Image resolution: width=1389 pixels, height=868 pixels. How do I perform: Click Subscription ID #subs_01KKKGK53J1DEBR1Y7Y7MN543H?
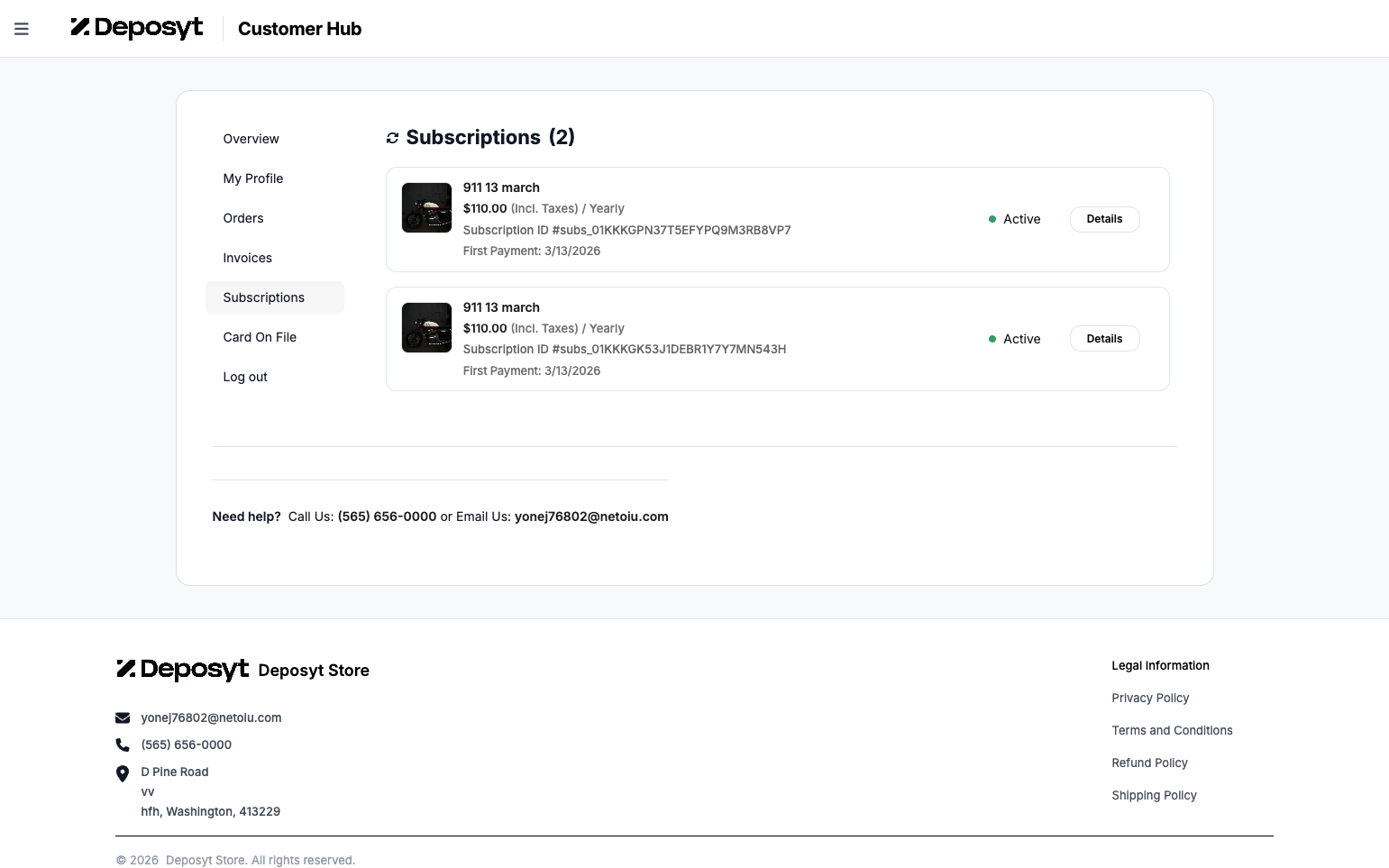[x=625, y=349]
